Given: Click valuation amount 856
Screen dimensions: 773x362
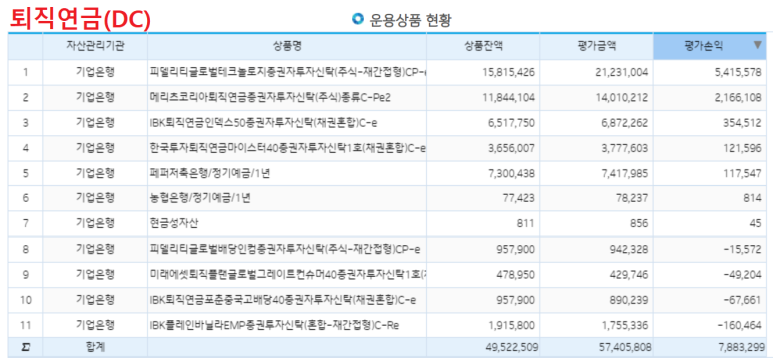Looking at the screenshot, I should click(639, 224).
